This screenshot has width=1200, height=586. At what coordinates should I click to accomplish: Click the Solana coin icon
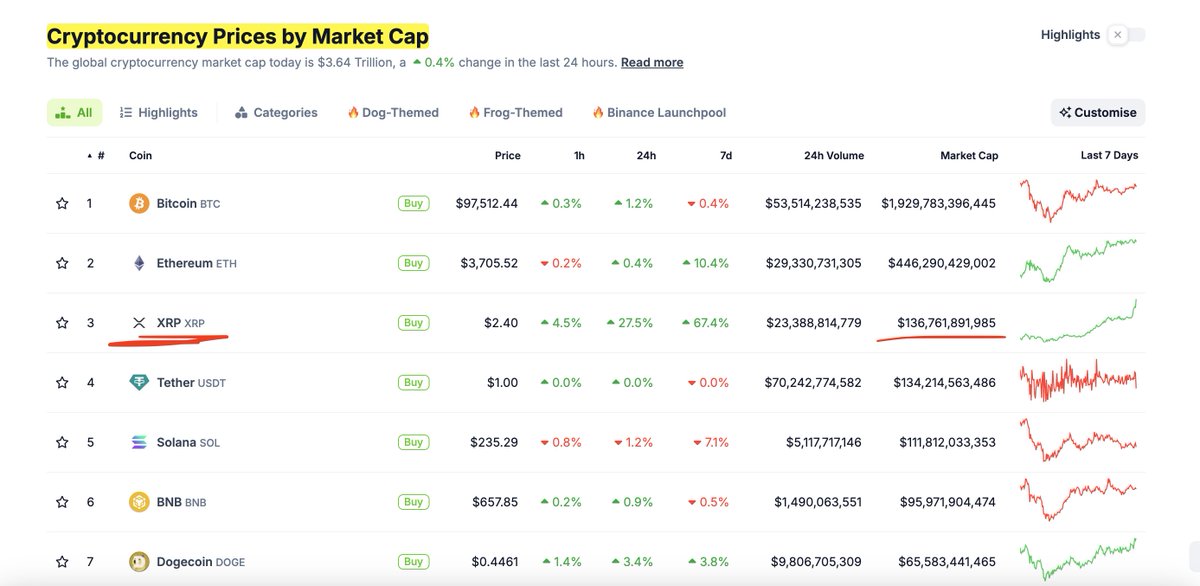[x=139, y=441]
